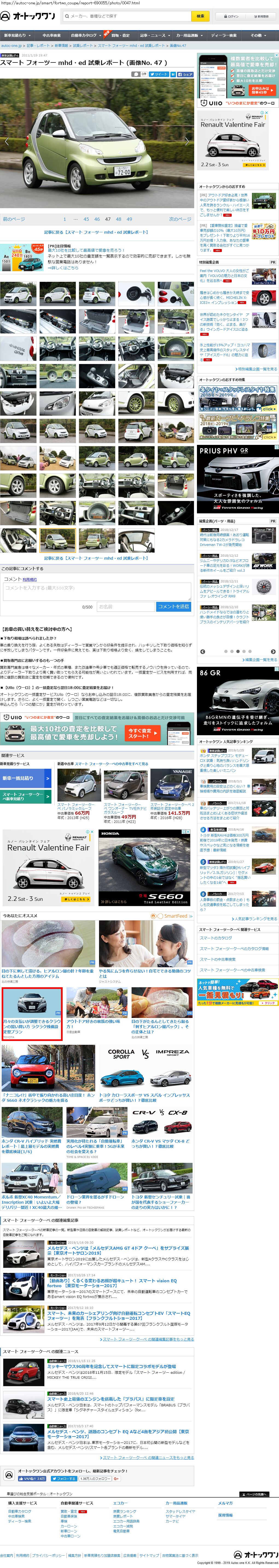Go to 次のページ below the photo

[180, 219]
